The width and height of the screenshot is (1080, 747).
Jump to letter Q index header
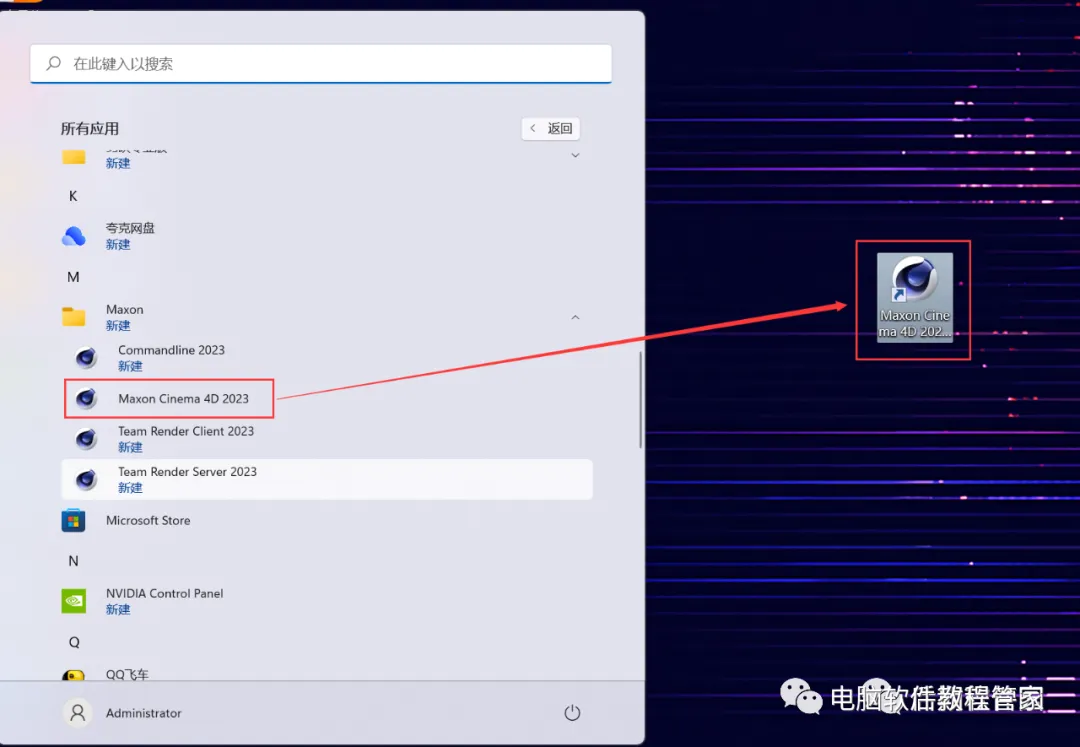click(x=74, y=642)
